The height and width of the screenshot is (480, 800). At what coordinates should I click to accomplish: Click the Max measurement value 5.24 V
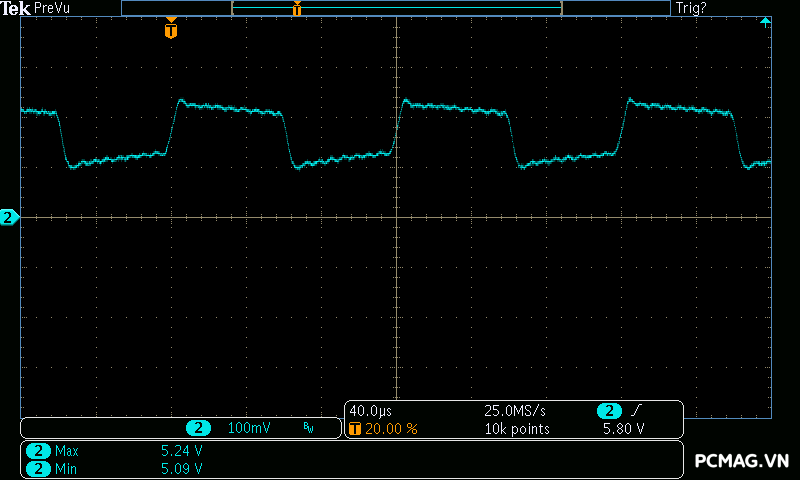click(x=182, y=451)
